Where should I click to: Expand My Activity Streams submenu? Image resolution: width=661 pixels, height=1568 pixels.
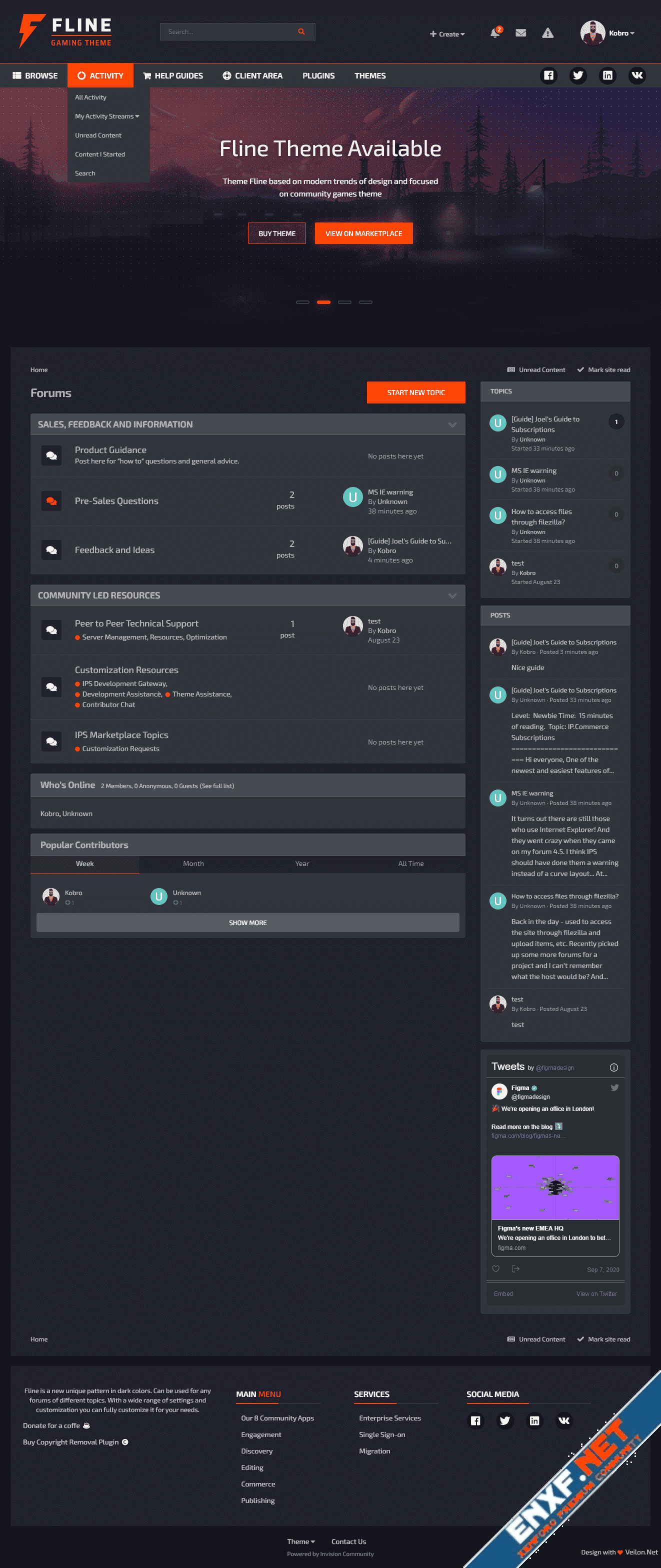(107, 116)
